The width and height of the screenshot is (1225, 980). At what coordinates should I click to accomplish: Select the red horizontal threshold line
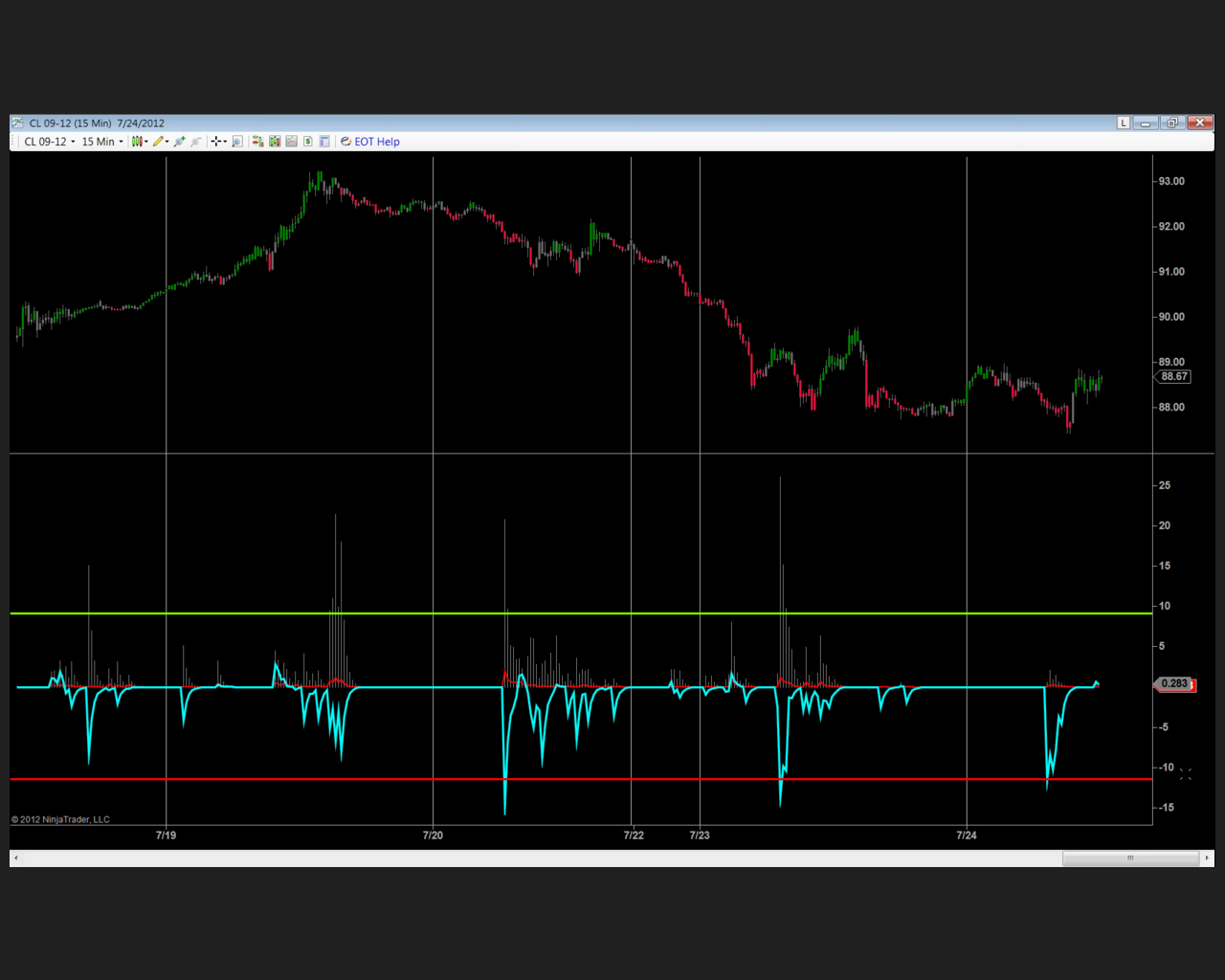tap(581, 779)
